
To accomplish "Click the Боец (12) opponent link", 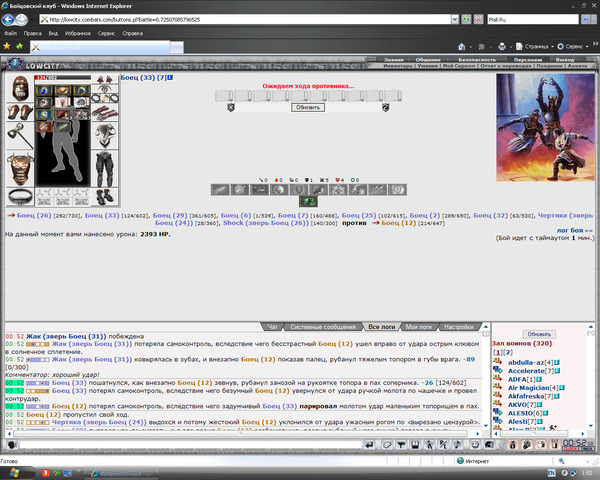I will pos(398,223).
